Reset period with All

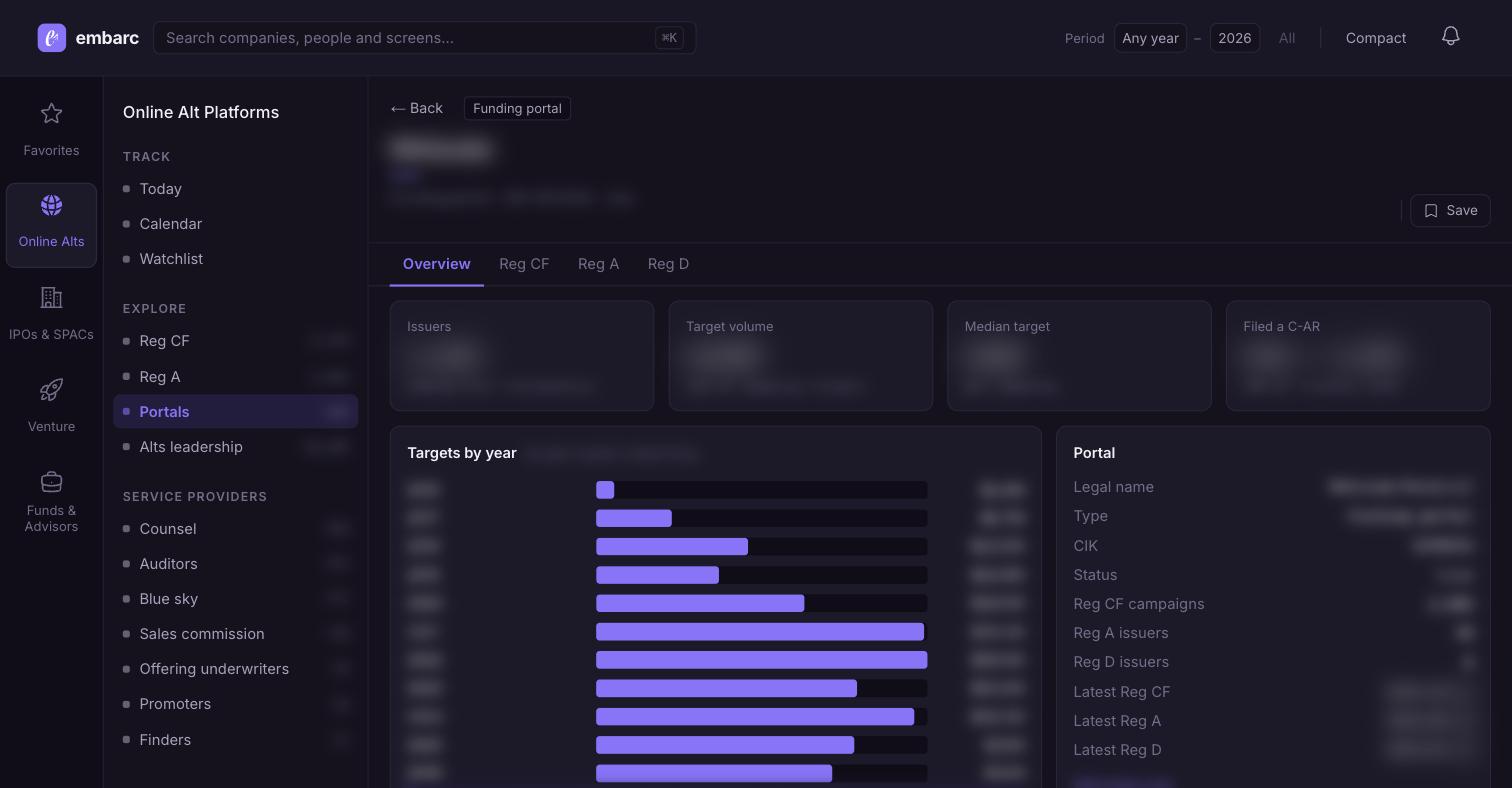1286,38
